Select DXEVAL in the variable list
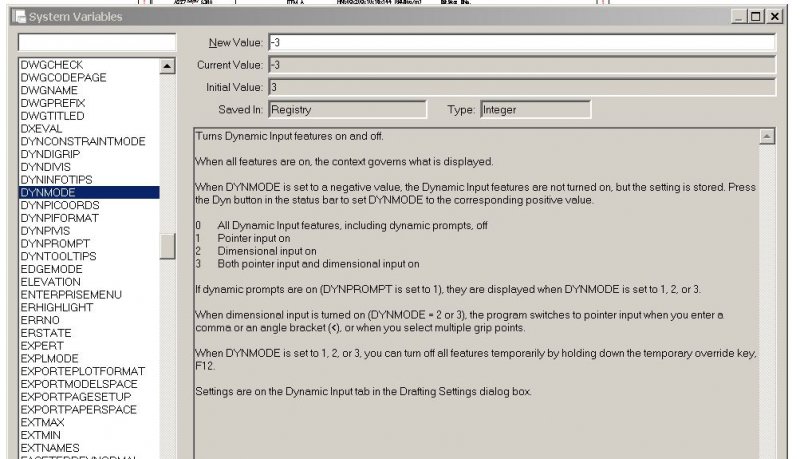800x459 pixels. pos(41,129)
